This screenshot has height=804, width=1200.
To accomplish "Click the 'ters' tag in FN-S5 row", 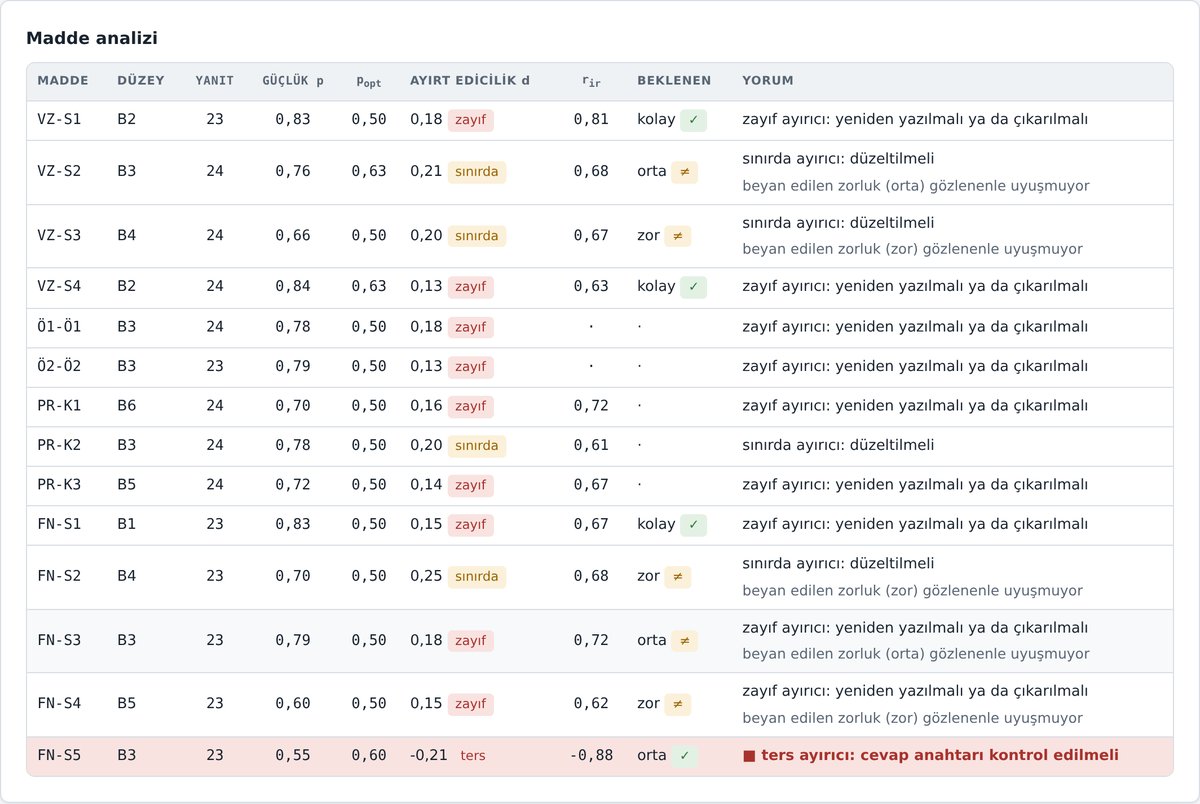I will [x=472, y=756].
